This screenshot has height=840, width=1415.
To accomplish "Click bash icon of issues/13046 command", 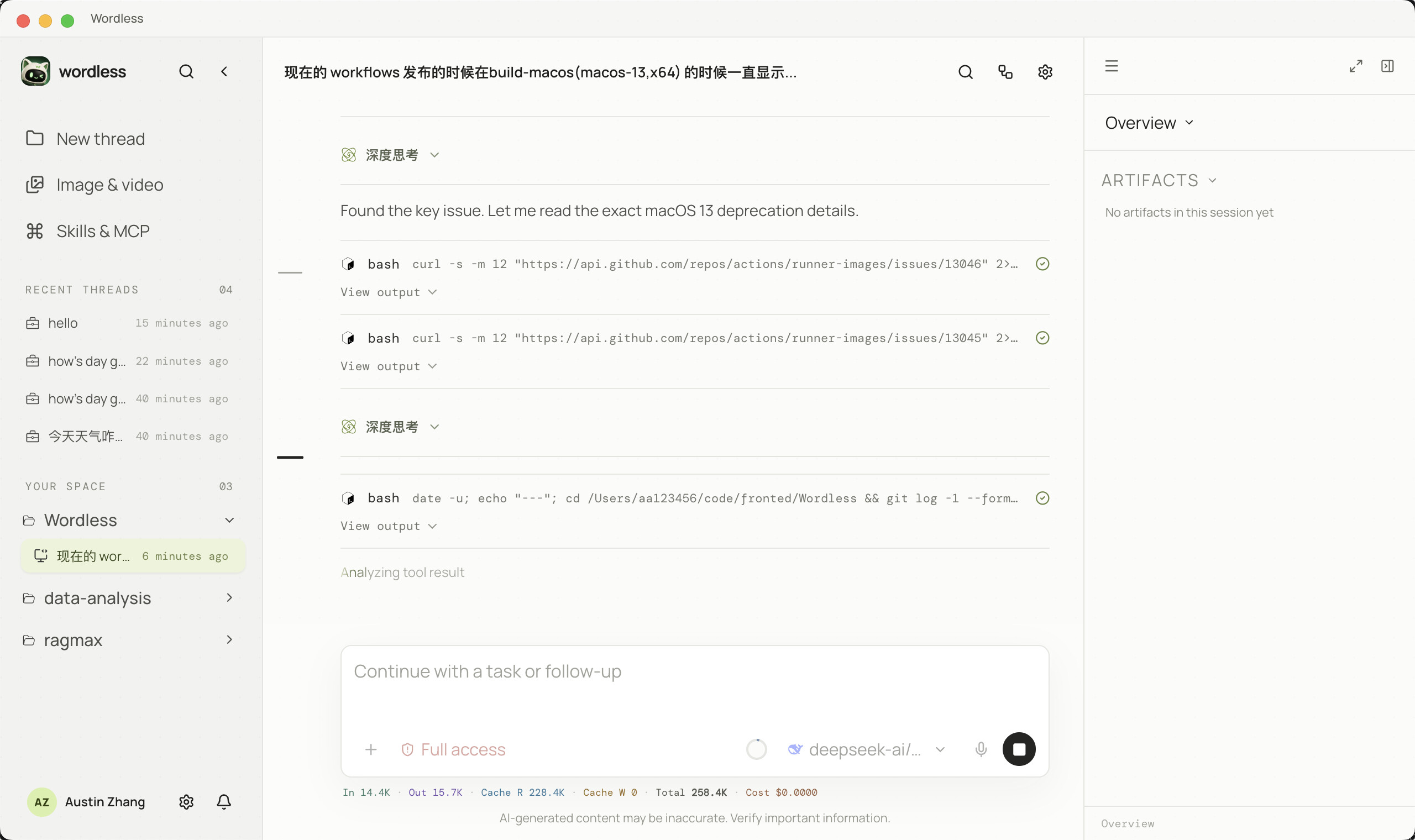I will pyautogui.click(x=348, y=264).
